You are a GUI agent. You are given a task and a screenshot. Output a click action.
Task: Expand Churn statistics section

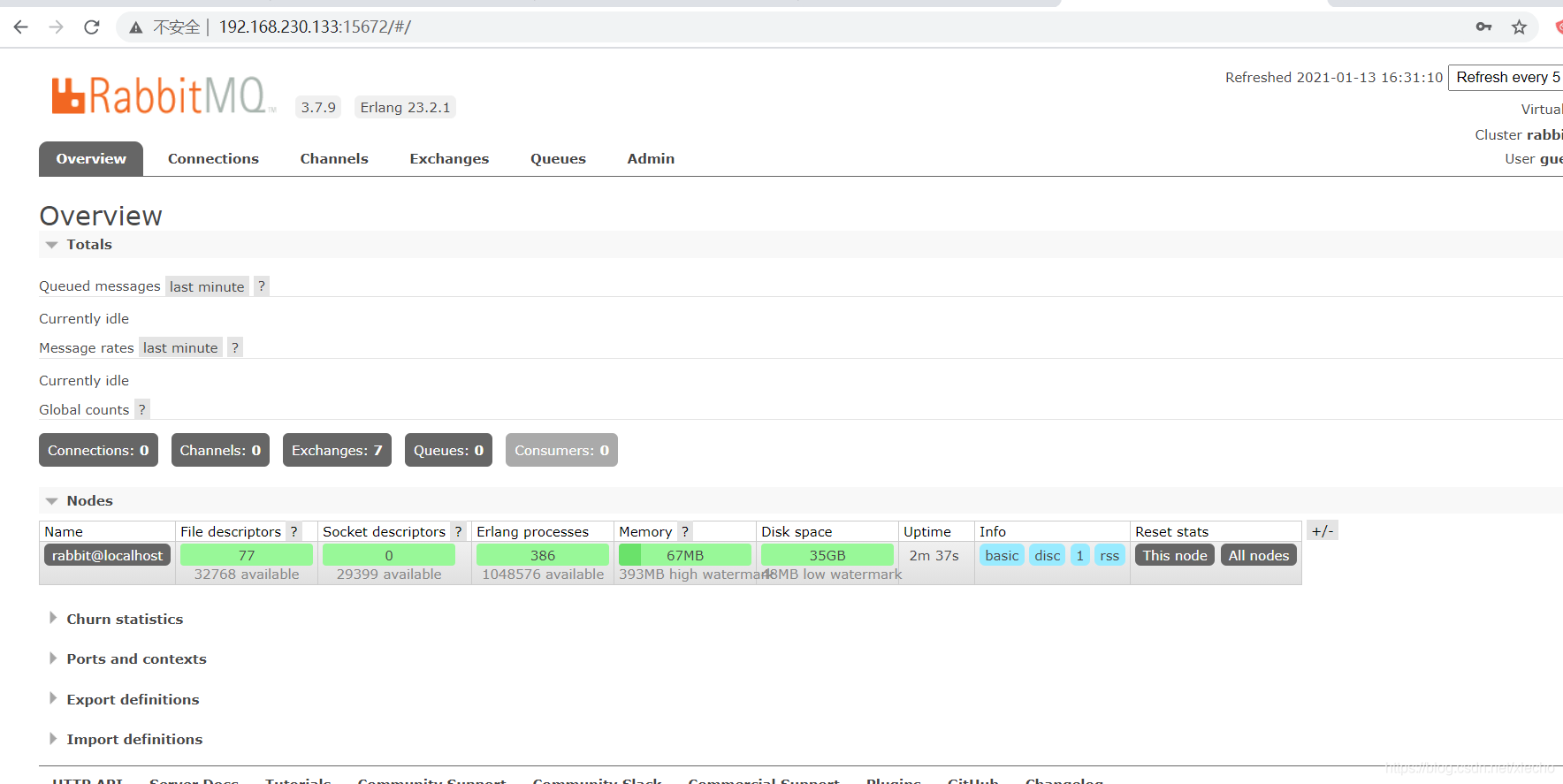point(117,619)
